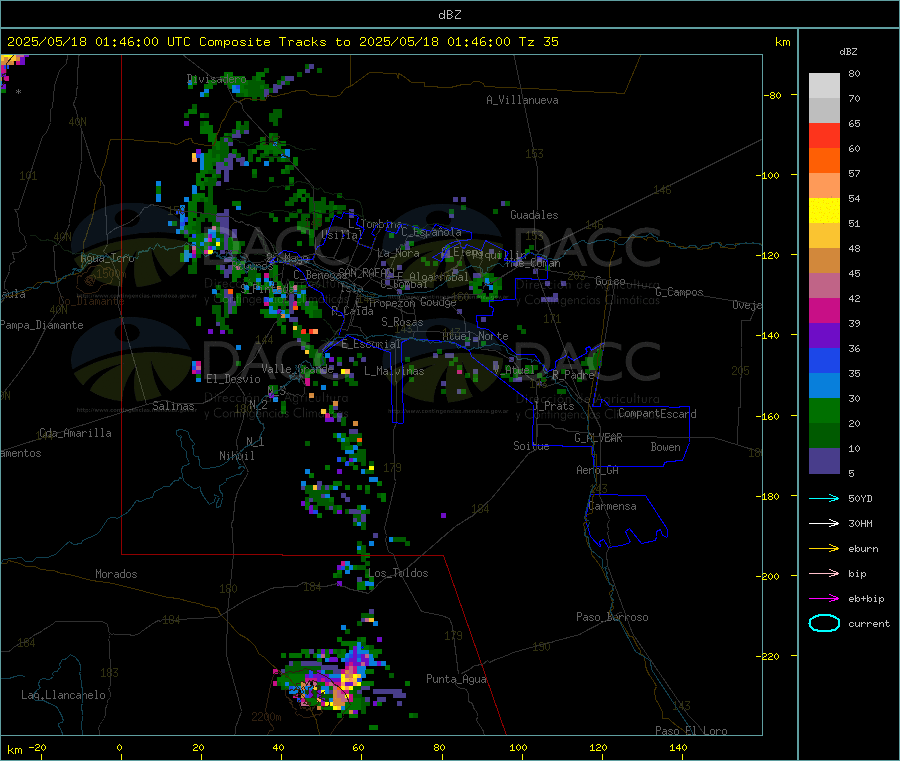Click the -220 km tick on right axis
The image size is (900, 761).
click(x=770, y=656)
